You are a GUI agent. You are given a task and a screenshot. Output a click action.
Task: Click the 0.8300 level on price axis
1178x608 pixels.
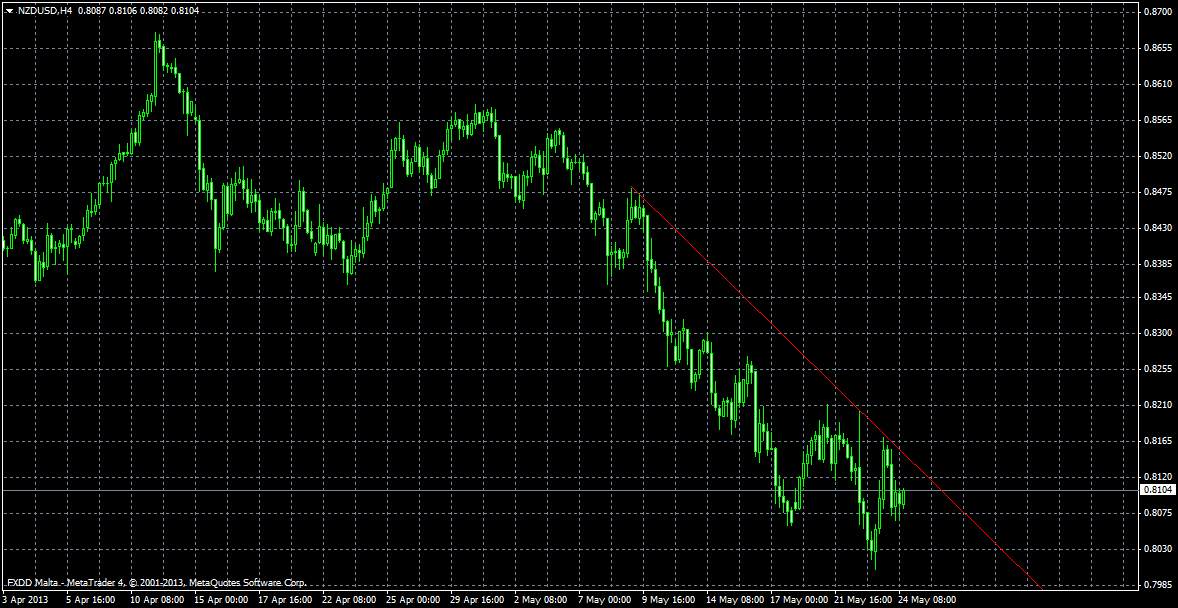point(1158,332)
